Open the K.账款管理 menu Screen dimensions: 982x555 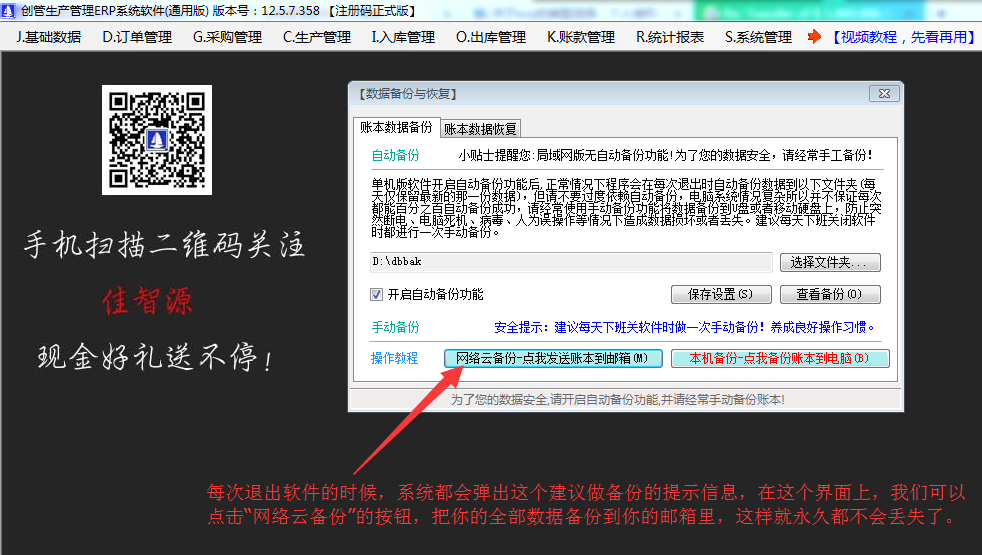pyautogui.click(x=580, y=37)
